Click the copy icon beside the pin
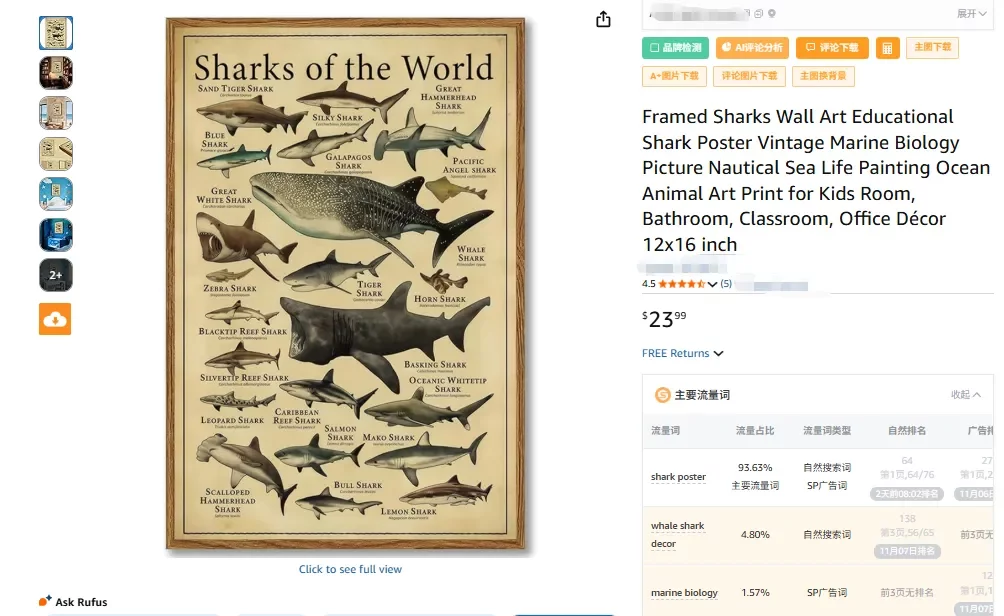 coord(759,14)
